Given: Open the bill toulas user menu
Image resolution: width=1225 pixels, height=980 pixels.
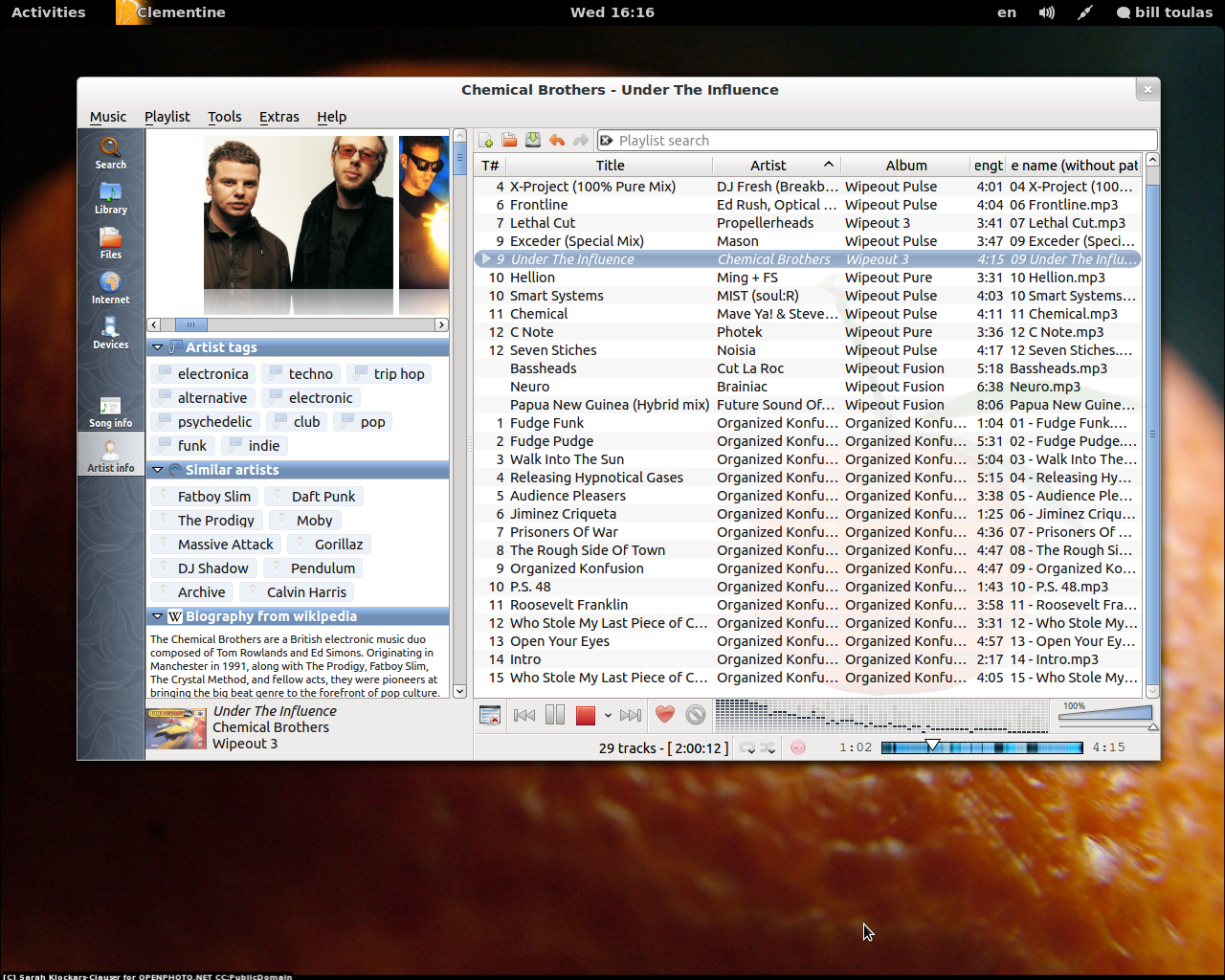Looking at the screenshot, I should (1165, 12).
